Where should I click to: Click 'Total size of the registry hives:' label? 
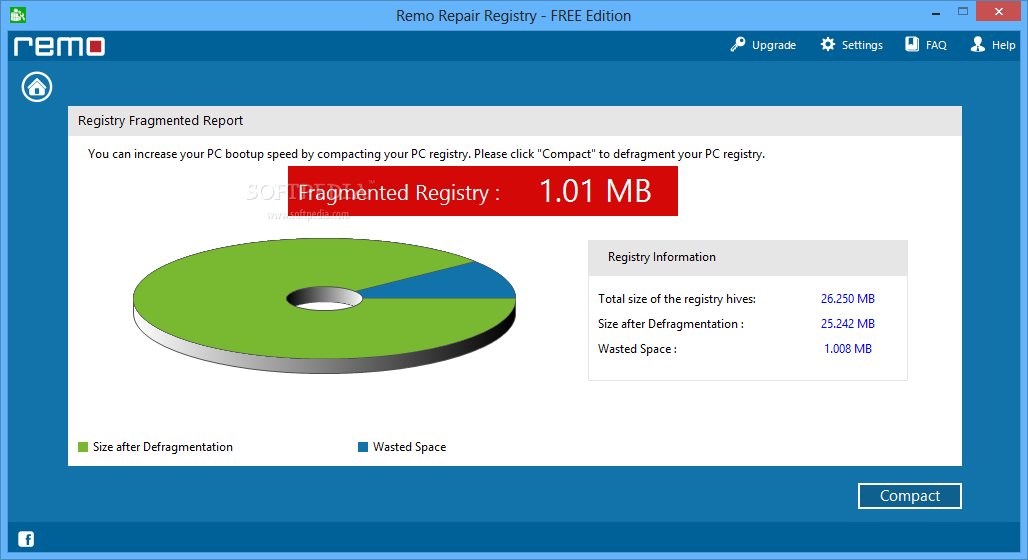coord(677,299)
